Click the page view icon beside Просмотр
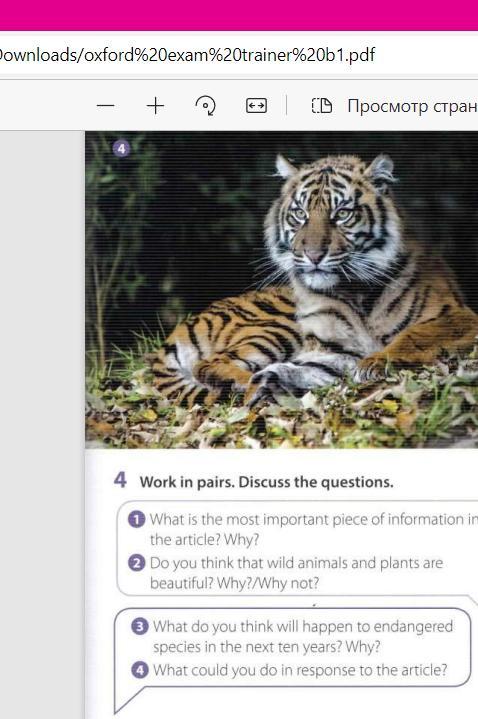The height and width of the screenshot is (719, 478). [x=322, y=106]
